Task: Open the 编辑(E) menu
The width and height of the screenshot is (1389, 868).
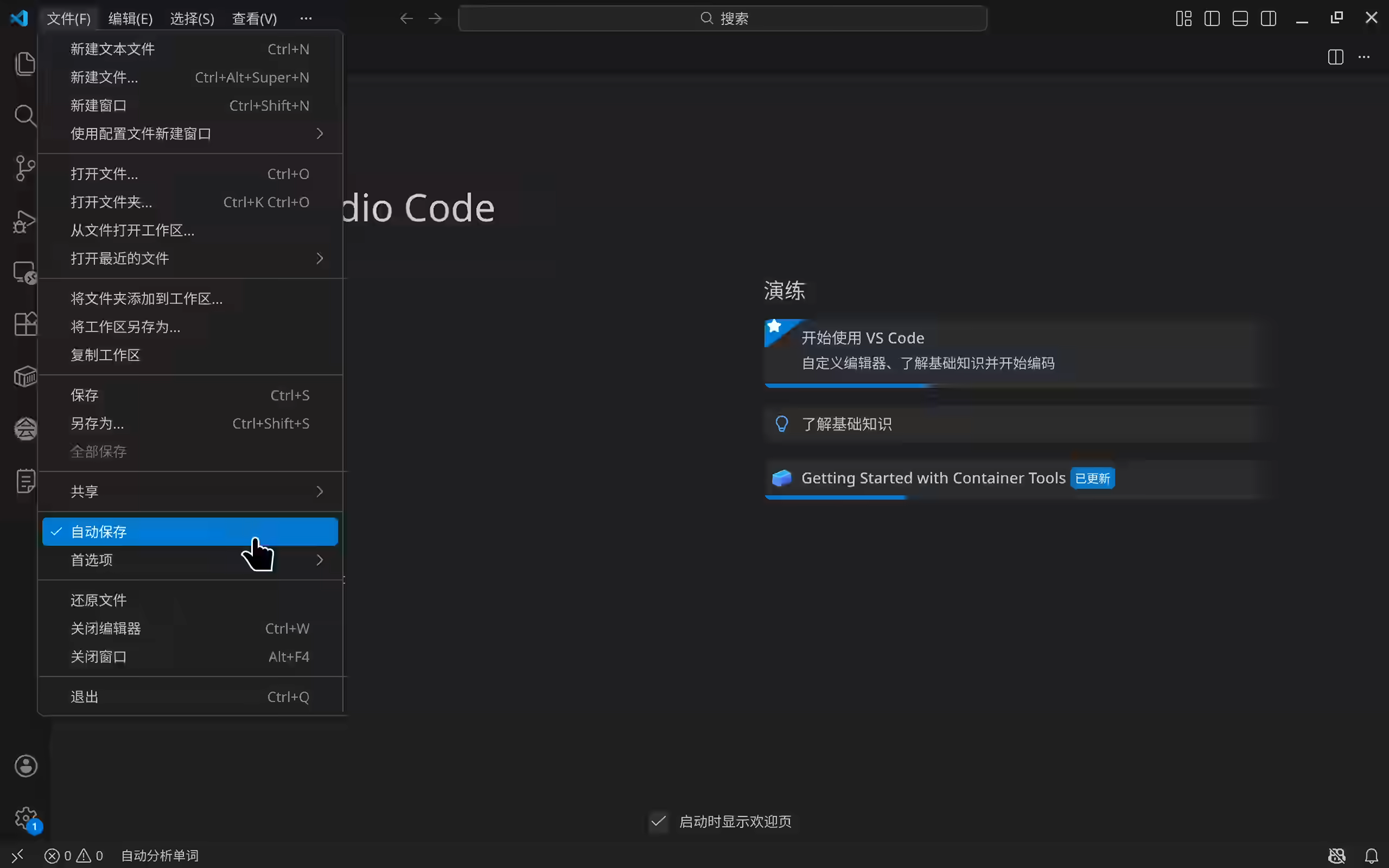Action: coord(130,18)
